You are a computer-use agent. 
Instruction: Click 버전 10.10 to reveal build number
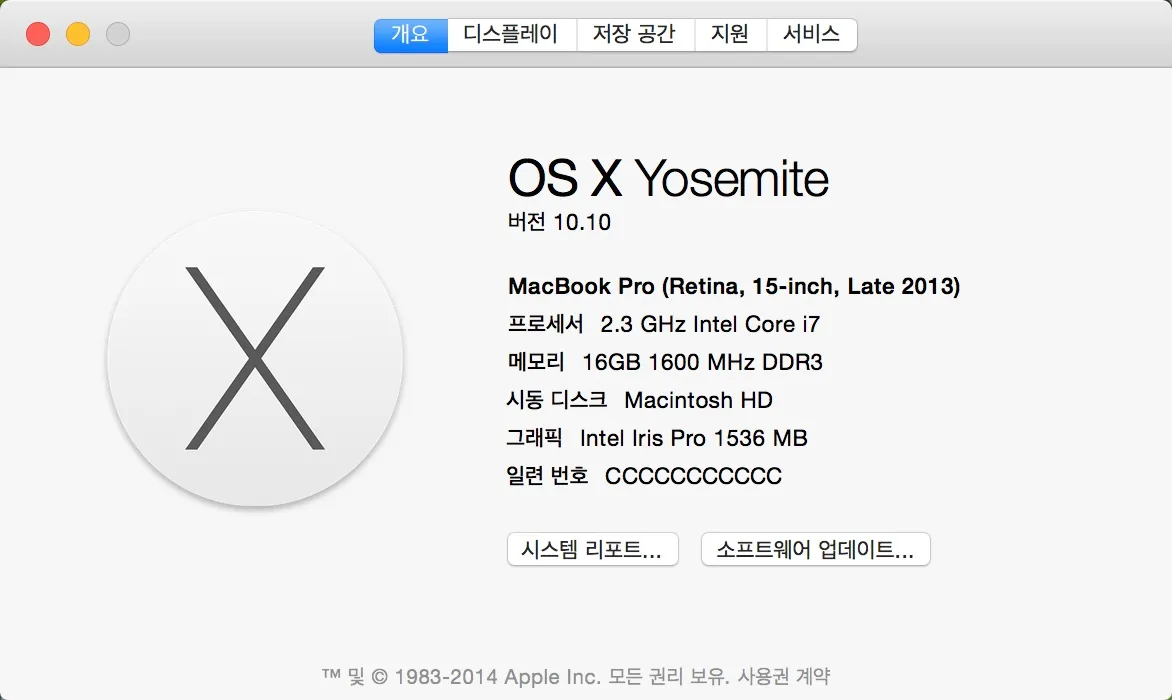pos(559,222)
